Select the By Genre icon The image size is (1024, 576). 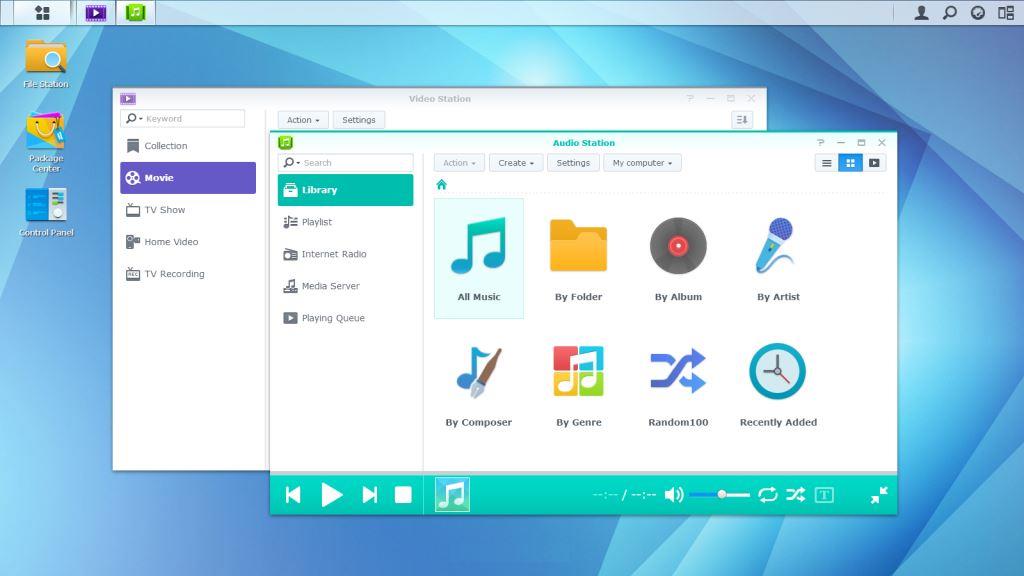(x=578, y=371)
